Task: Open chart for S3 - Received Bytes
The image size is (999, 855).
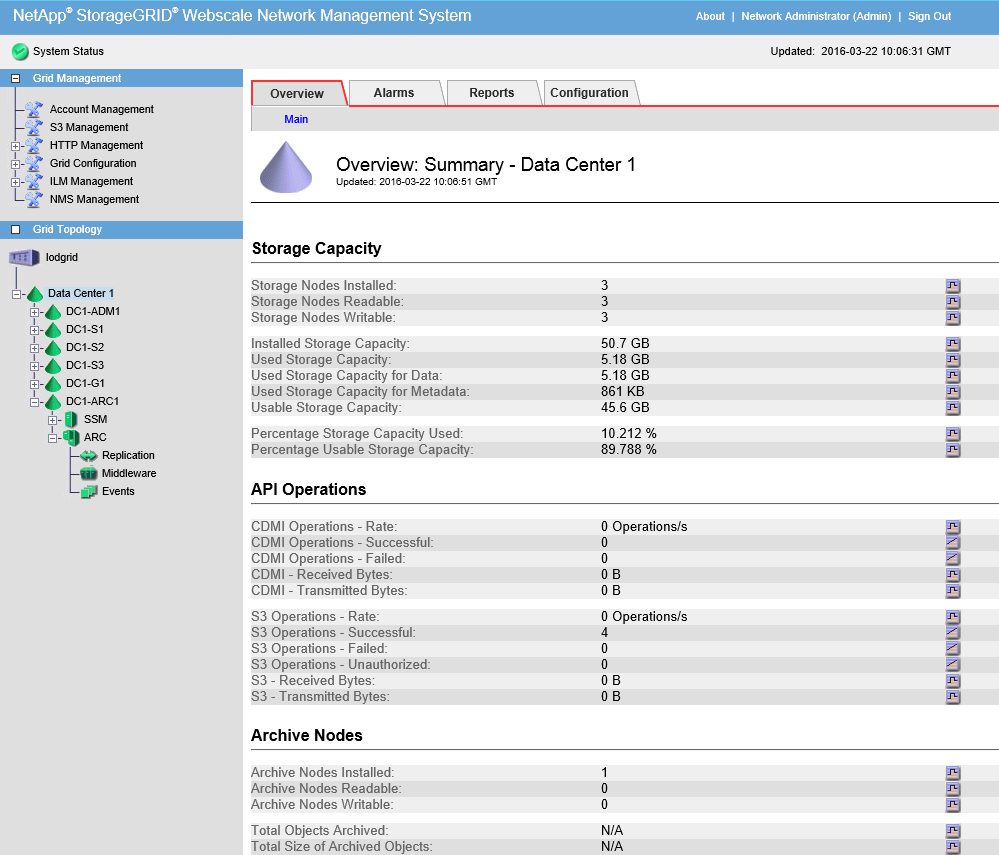Action: click(952, 681)
